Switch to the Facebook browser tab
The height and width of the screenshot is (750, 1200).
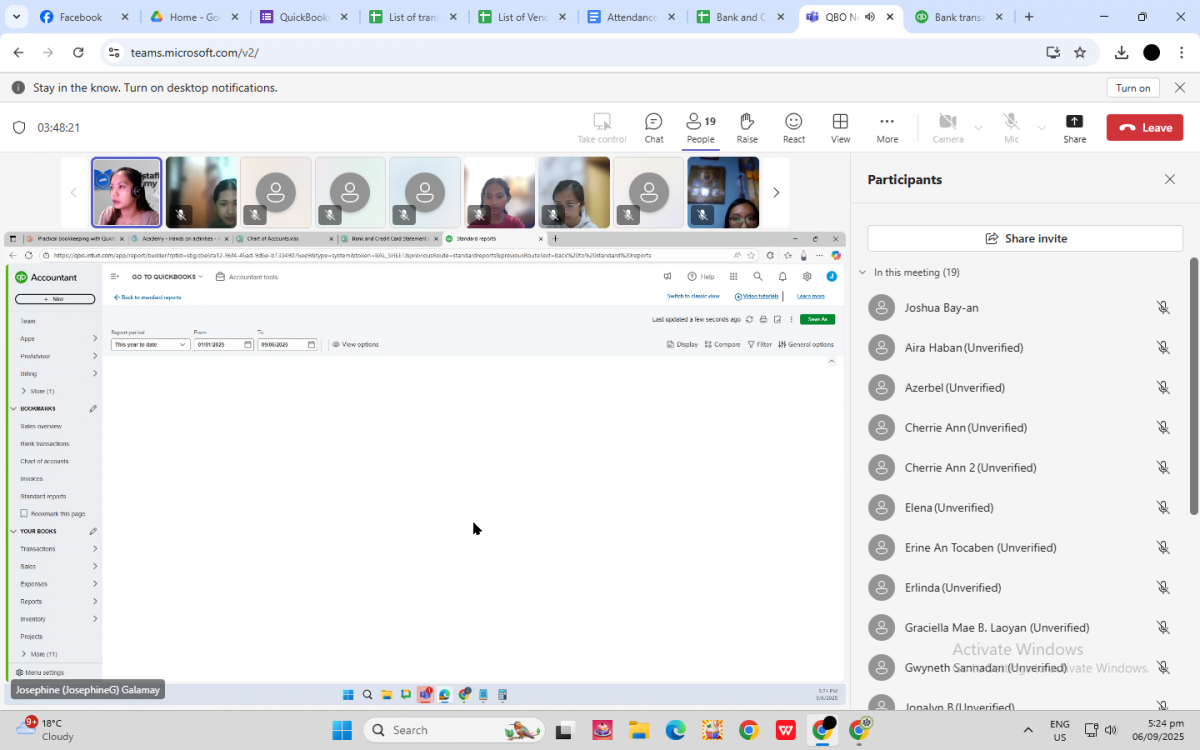82,17
